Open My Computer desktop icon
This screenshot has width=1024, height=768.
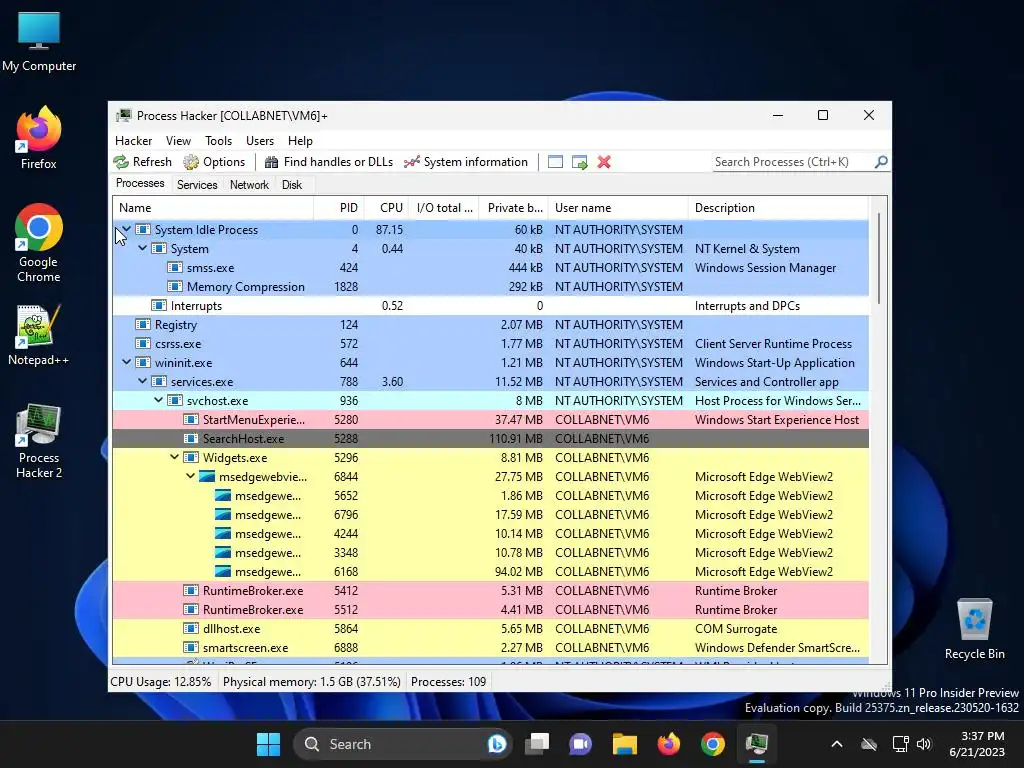point(39,40)
